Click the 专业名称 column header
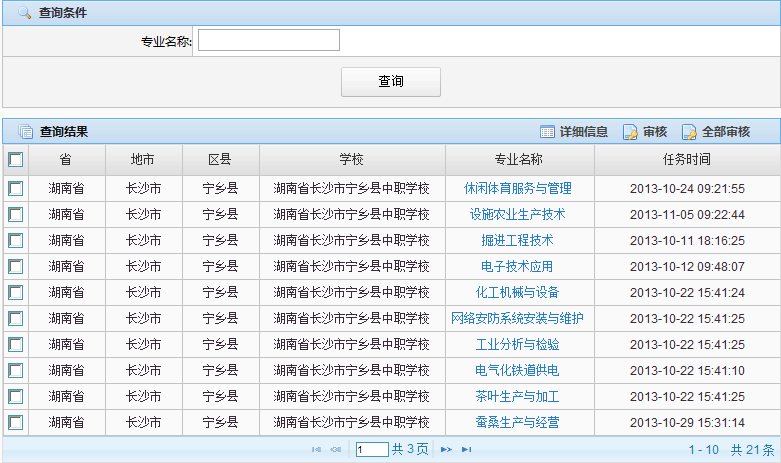781x463 pixels. coord(520,159)
